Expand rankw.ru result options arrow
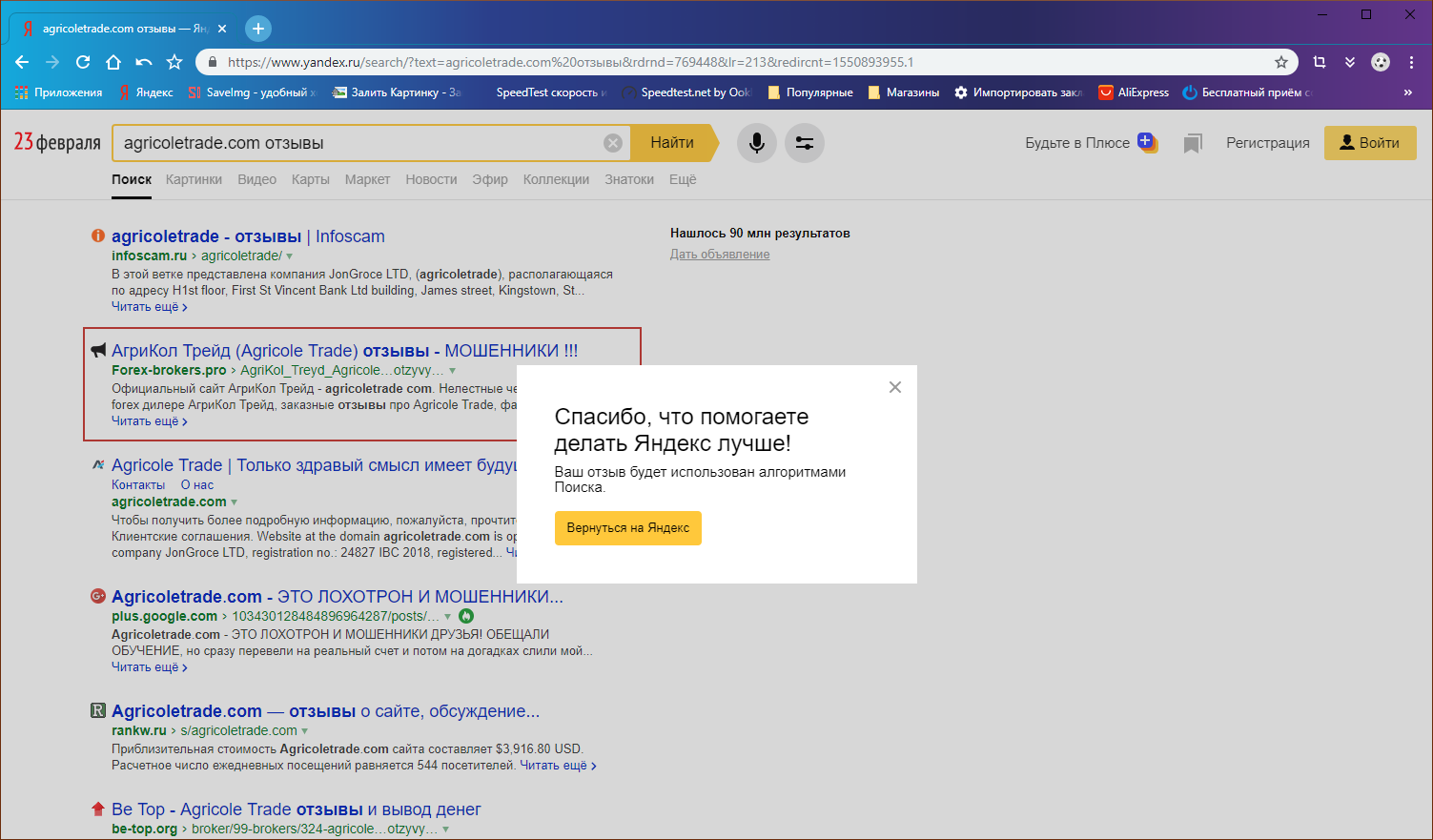The image size is (1433, 840). 305,731
